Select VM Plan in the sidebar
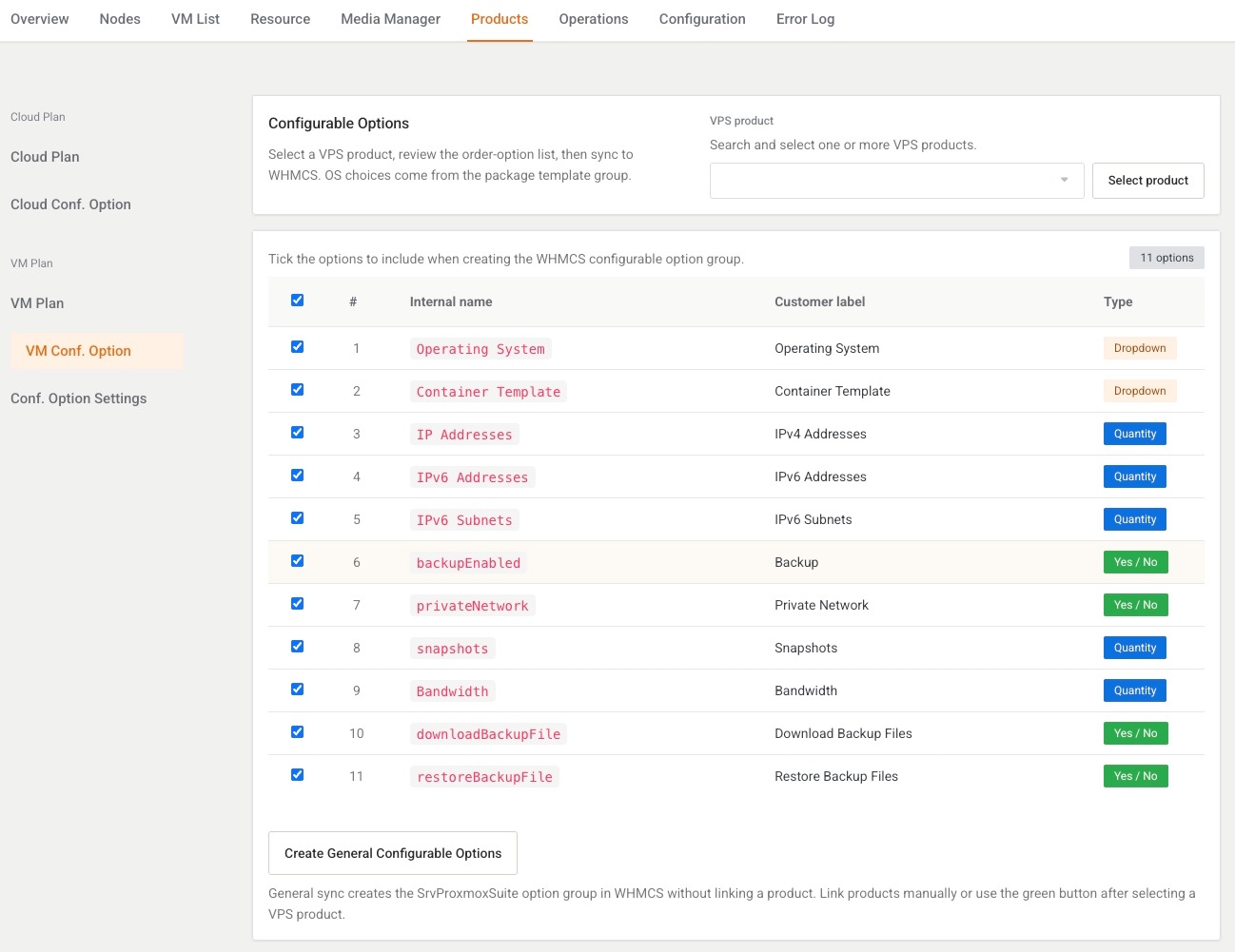 (37, 303)
